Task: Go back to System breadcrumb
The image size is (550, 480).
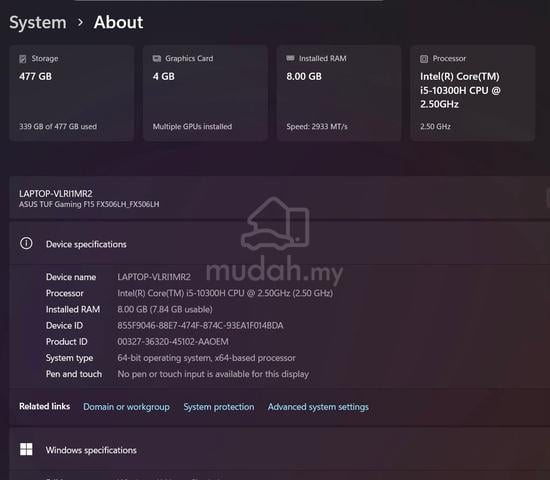Action: click(x=38, y=22)
